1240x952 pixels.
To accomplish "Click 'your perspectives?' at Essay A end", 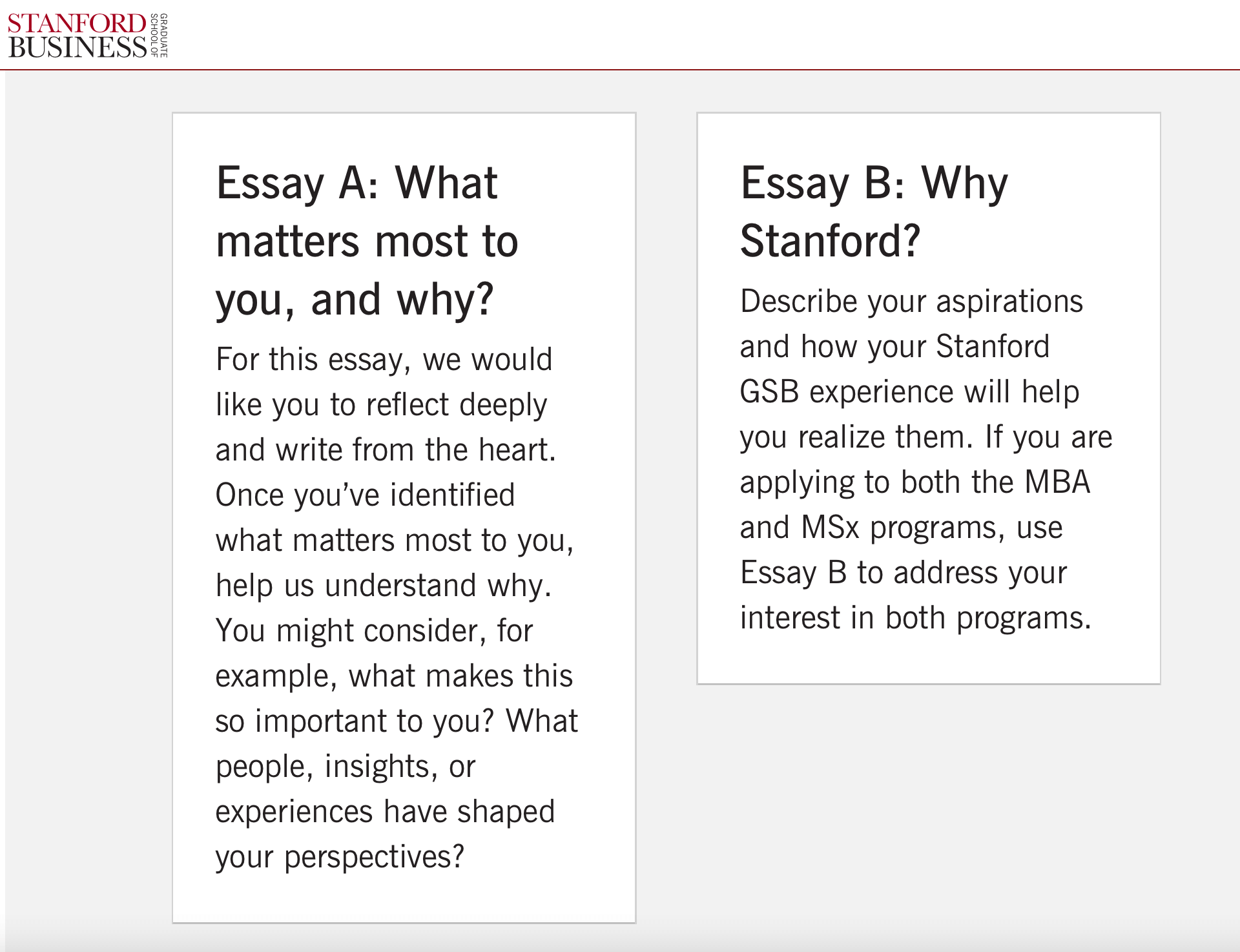I will [340, 857].
